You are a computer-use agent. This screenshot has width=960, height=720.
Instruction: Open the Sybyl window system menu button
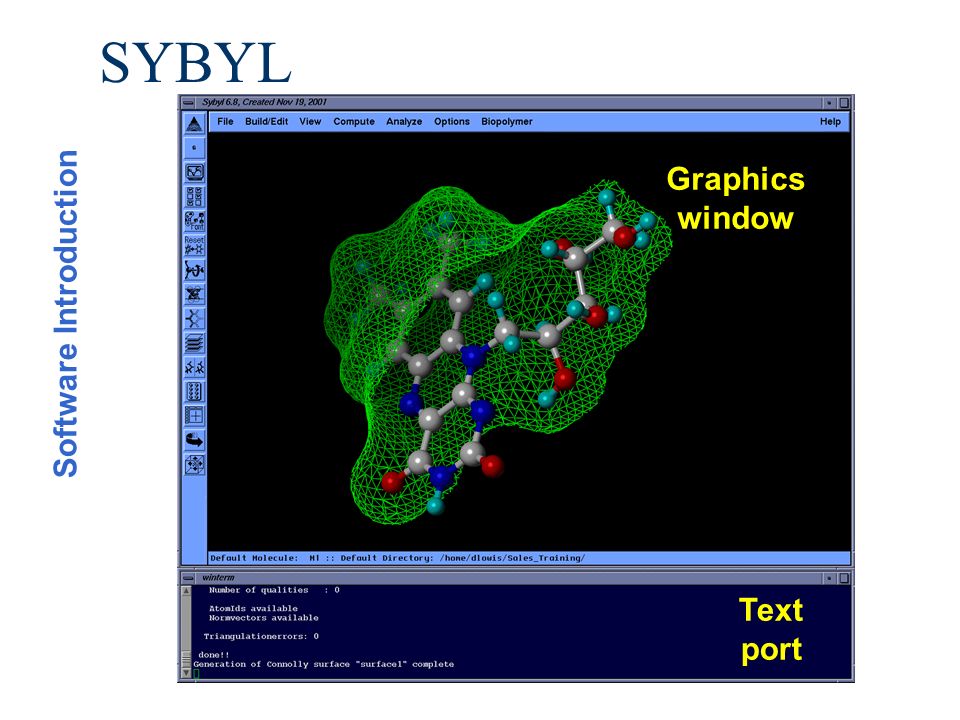pyautogui.click(x=189, y=102)
